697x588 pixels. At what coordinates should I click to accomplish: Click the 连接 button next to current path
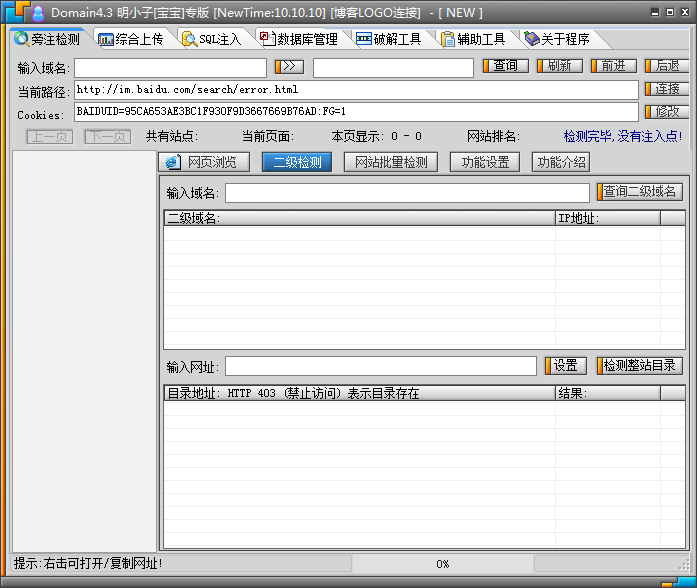(666, 89)
